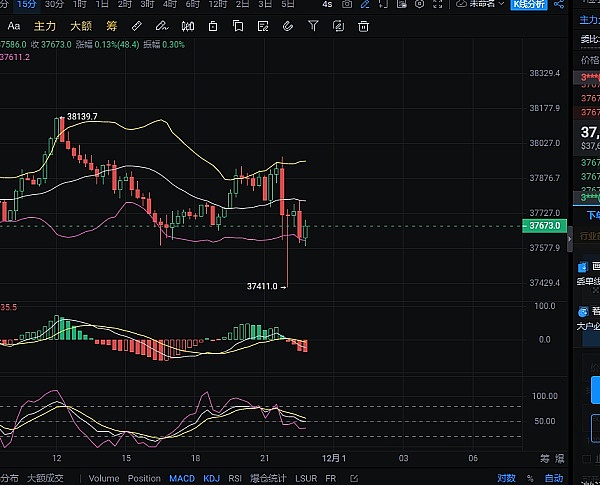Add the RSI indicator
600x485 pixels.
(236, 478)
